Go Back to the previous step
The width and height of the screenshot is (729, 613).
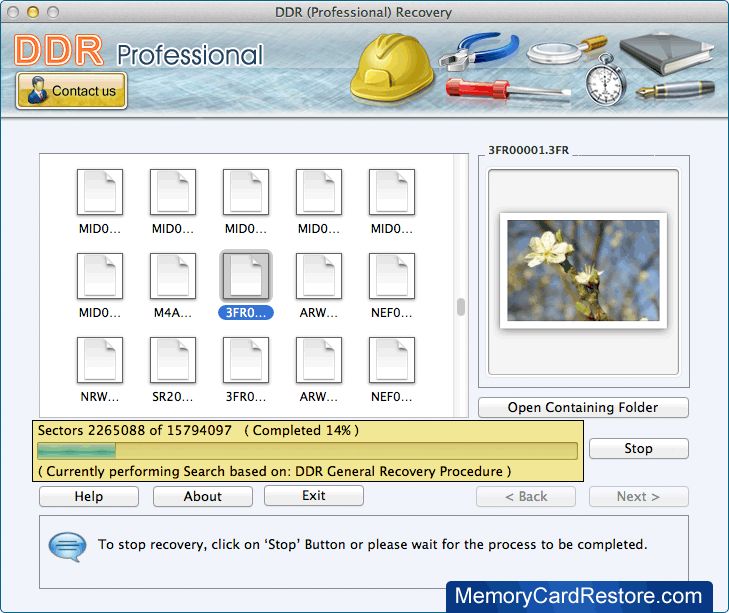tap(526, 496)
